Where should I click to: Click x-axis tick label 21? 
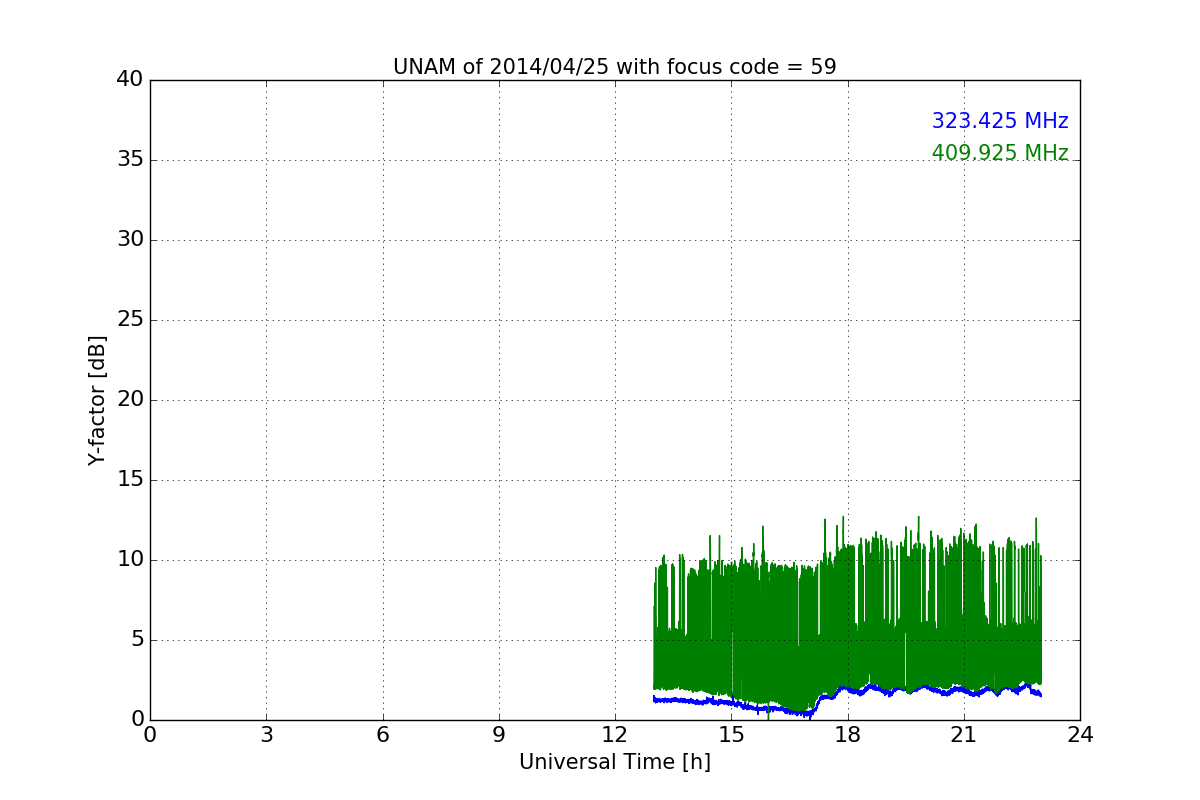(x=964, y=735)
